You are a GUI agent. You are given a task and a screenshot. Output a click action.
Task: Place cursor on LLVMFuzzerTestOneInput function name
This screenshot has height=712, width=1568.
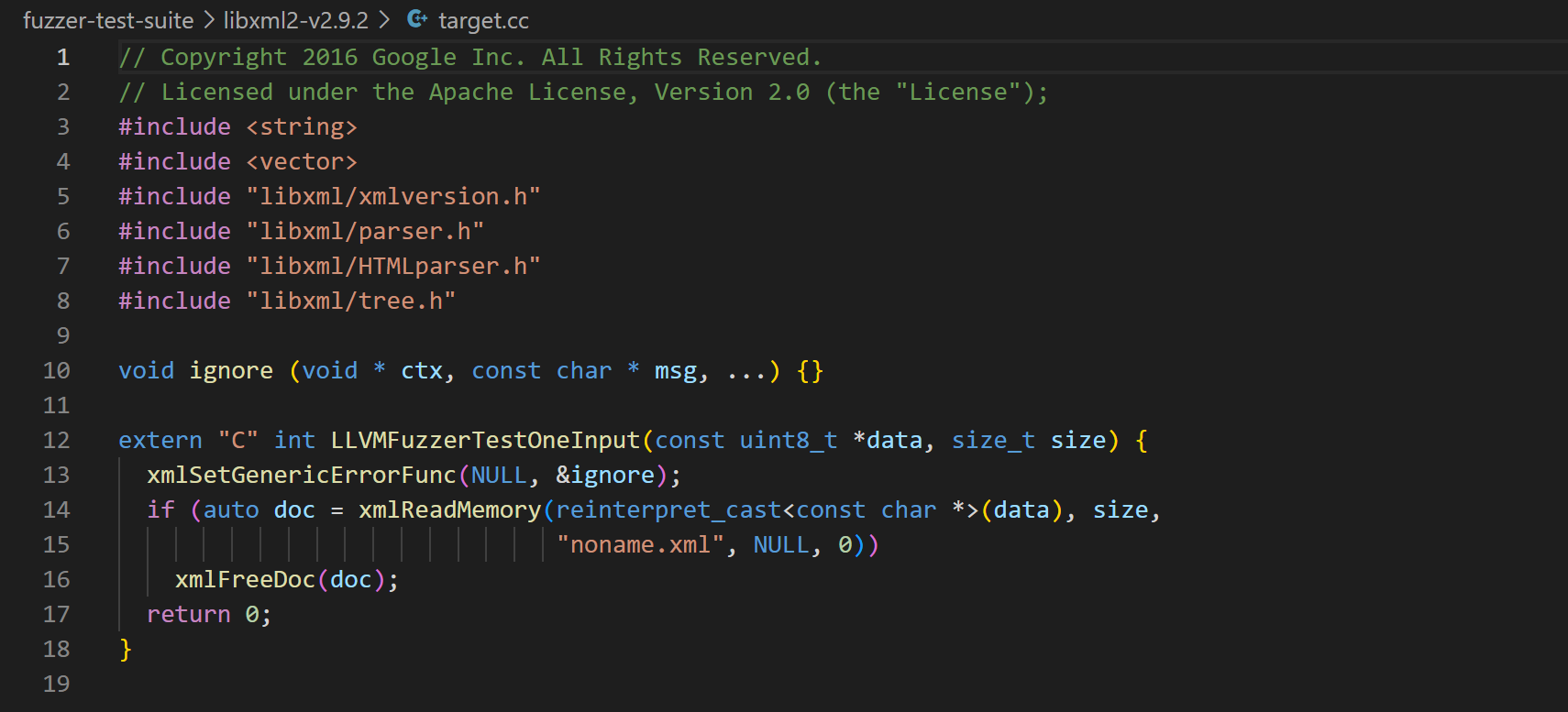485,441
